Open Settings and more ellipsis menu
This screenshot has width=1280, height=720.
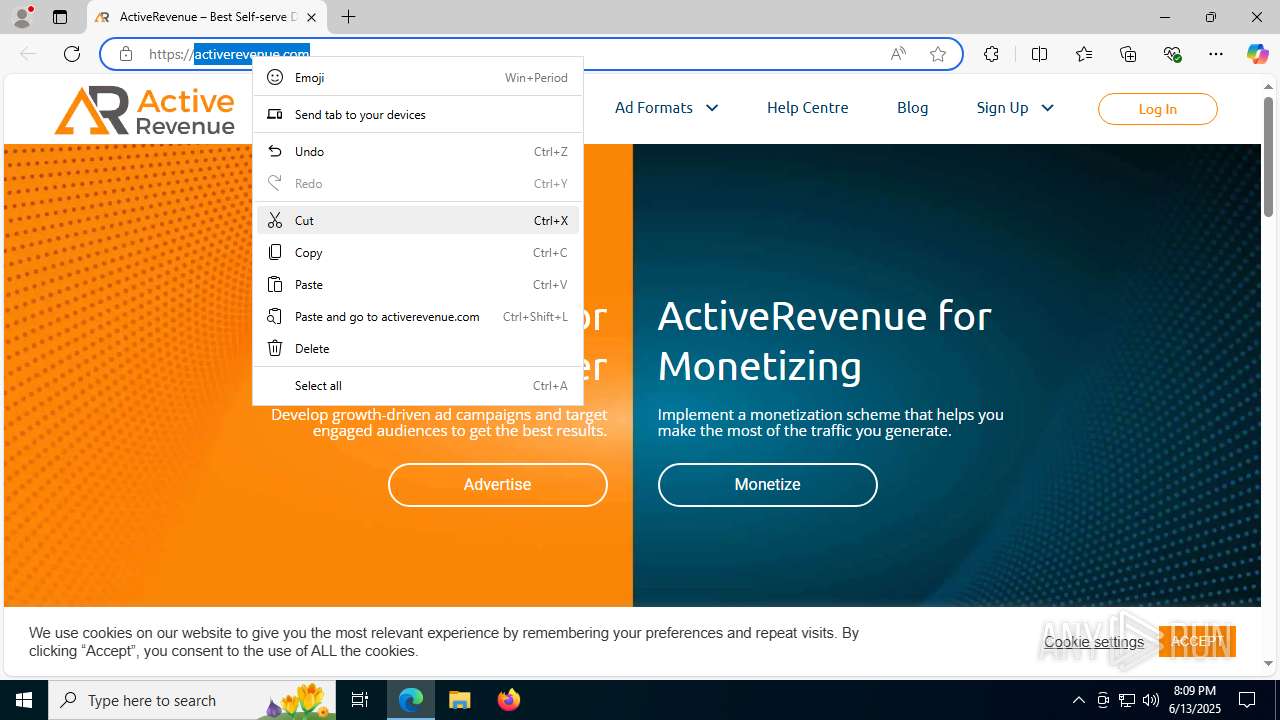pos(1216,54)
